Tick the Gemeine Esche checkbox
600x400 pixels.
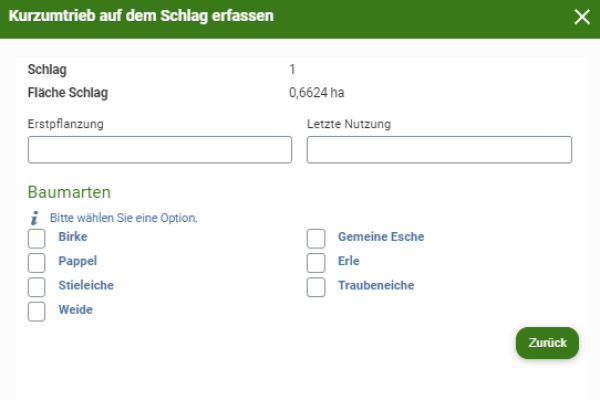(x=316, y=238)
